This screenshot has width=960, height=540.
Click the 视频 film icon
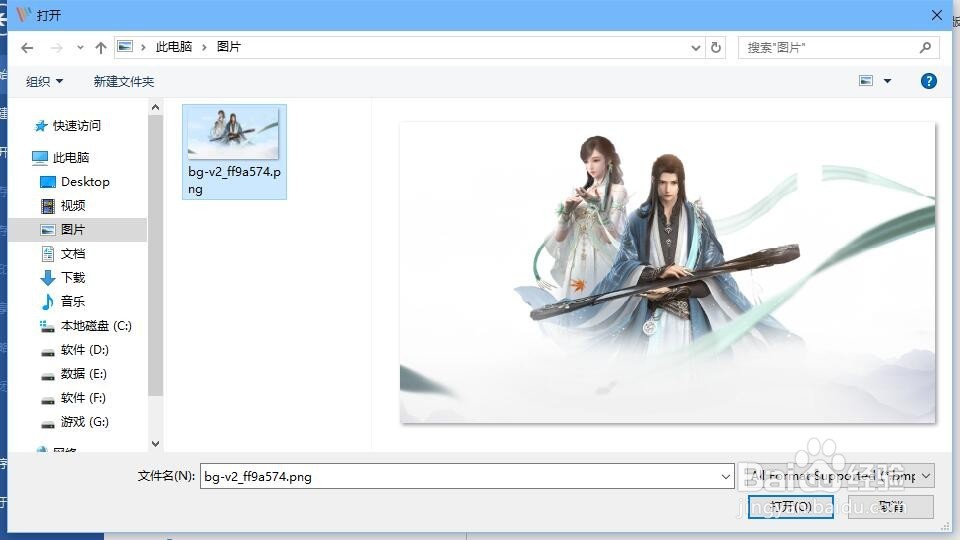pyautogui.click(x=48, y=206)
